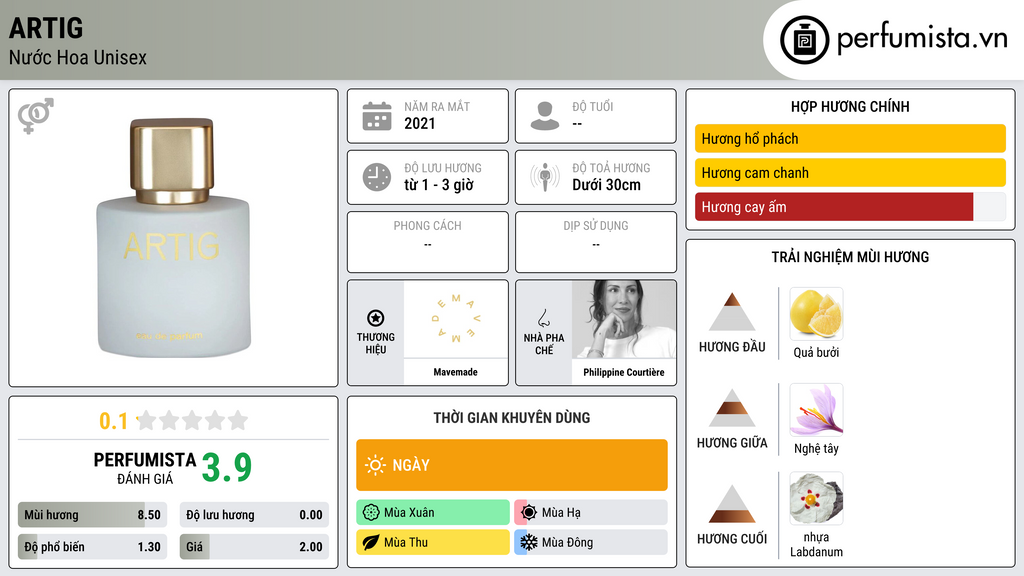Click the leaf icon for Mùa Thu
This screenshot has width=1024, height=576.
pyautogui.click(x=371, y=542)
